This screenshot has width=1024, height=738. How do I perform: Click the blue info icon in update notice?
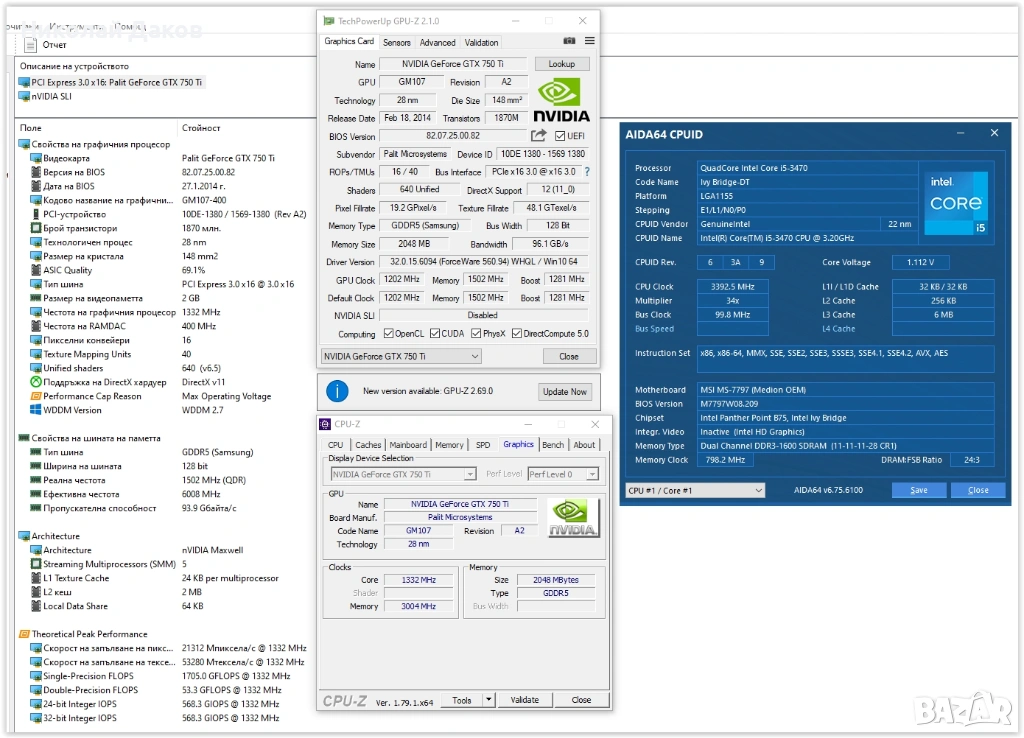pos(338,391)
